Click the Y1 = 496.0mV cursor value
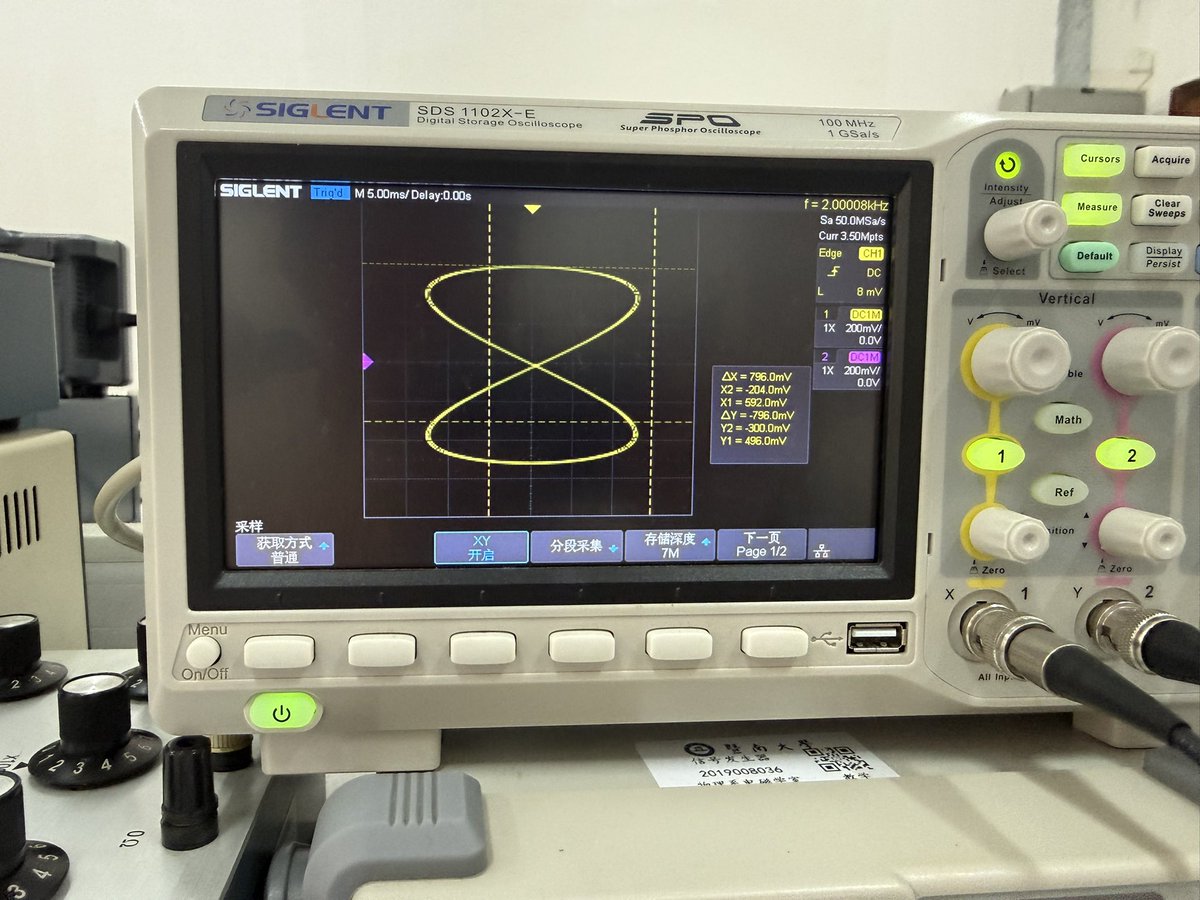The height and width of the screenshot is (900, 1200). [x=753, y=440]
